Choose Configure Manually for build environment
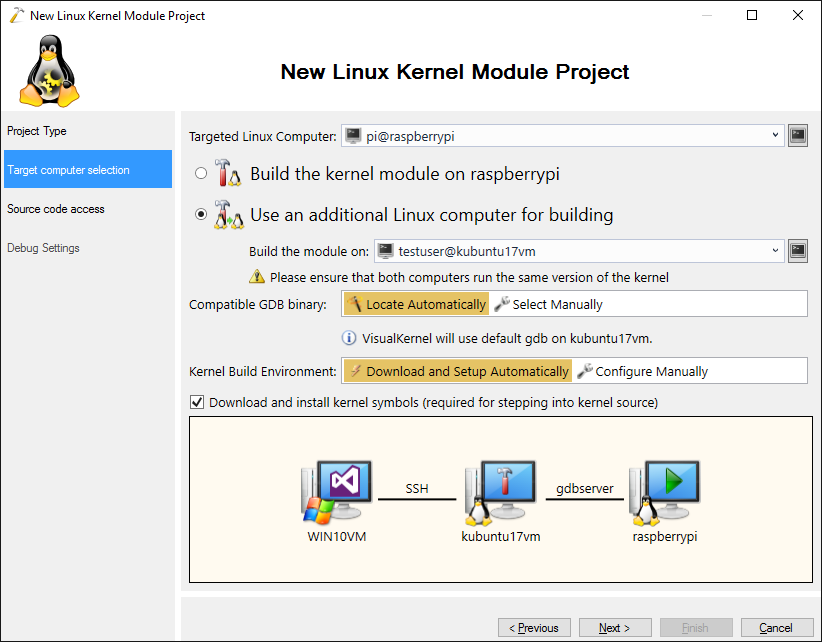Viewport: 822px width, 642px height. point(642,371)
